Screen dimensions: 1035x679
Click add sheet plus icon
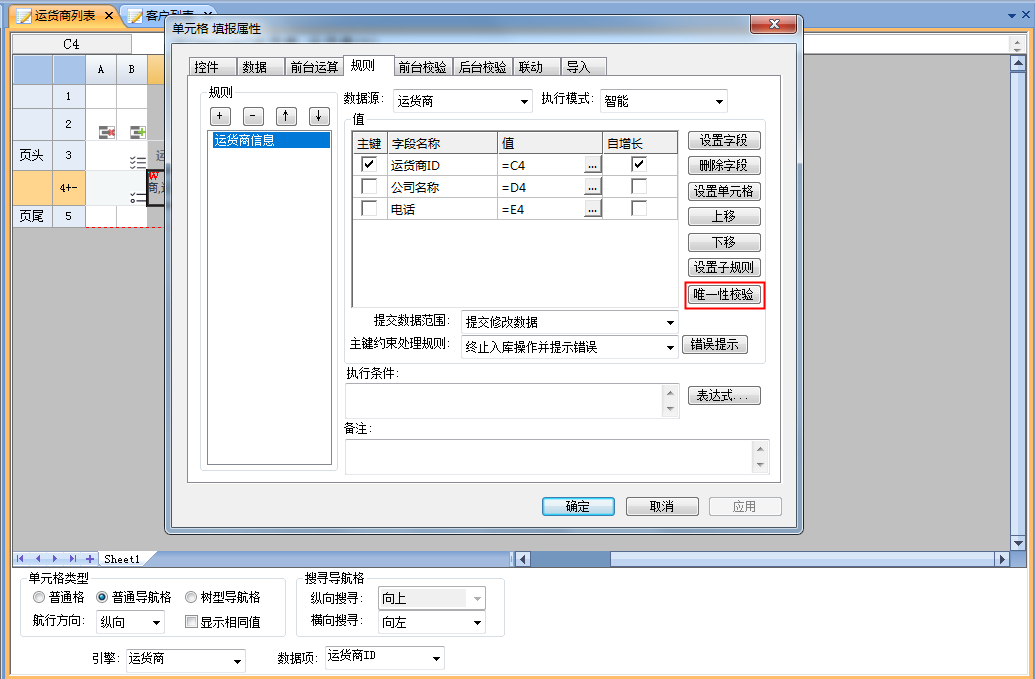[90, 559]
